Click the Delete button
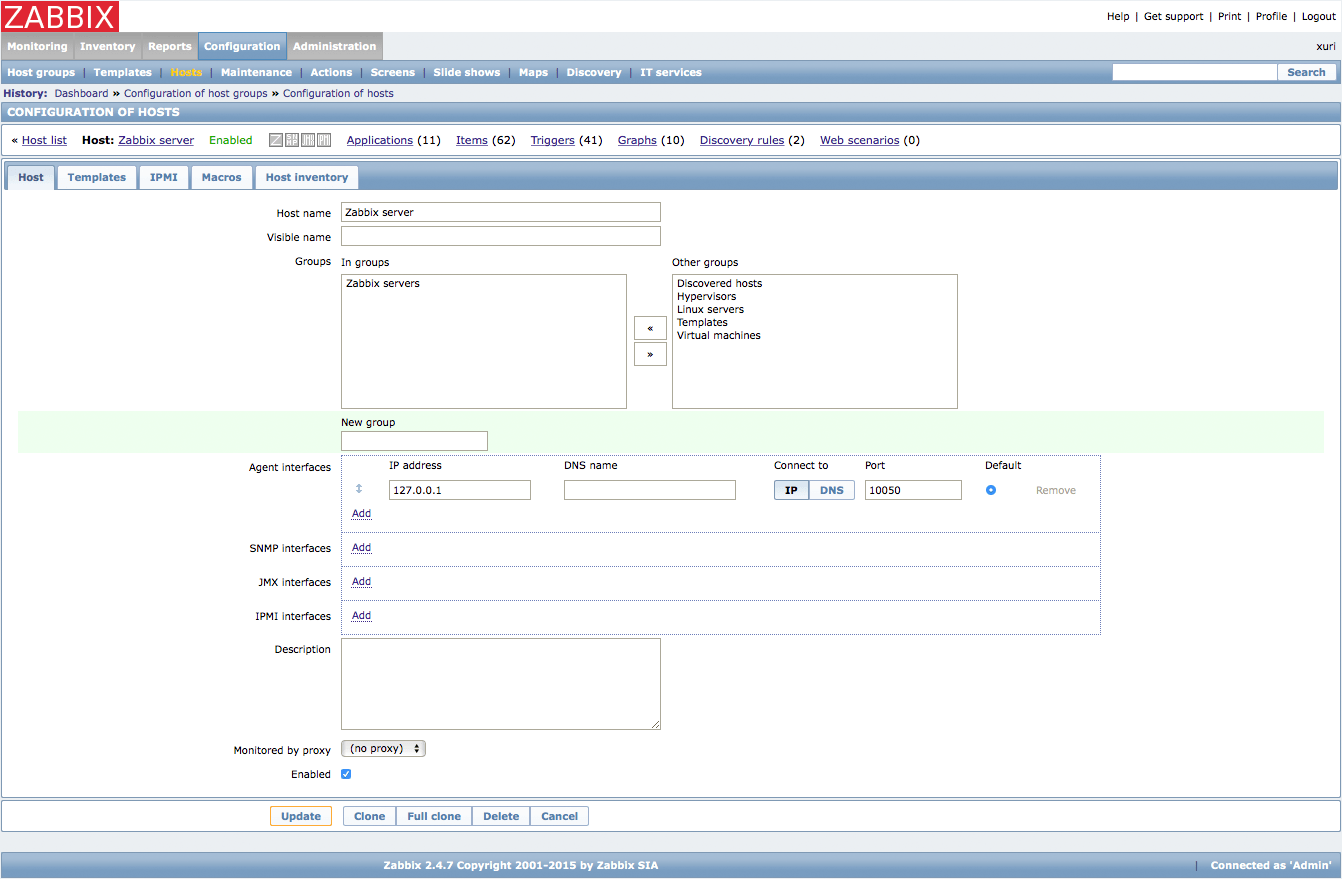 coord(501,816)
